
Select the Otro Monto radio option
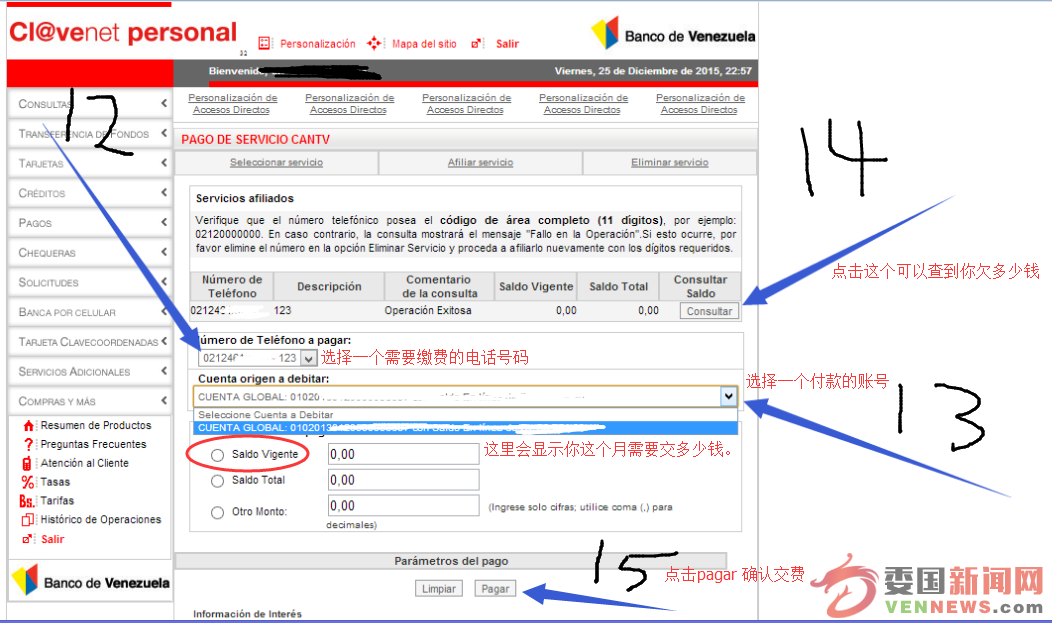click(217, 512)
